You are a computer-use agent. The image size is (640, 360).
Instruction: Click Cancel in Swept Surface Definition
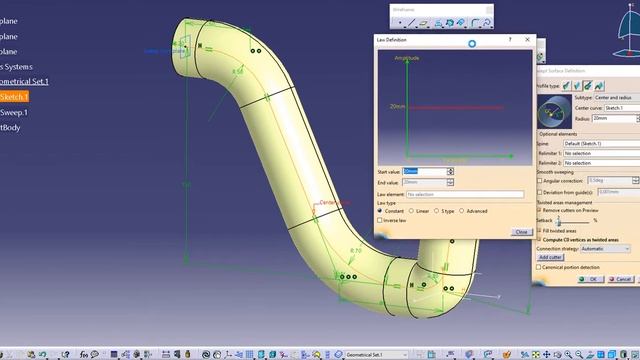click(x=621, y=279)
